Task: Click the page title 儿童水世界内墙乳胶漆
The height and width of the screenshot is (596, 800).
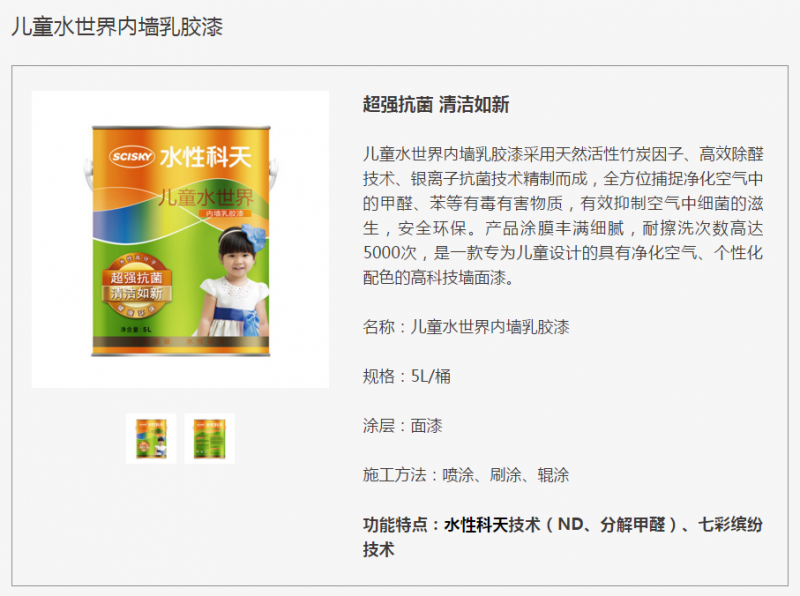Action: click(117, 27)
